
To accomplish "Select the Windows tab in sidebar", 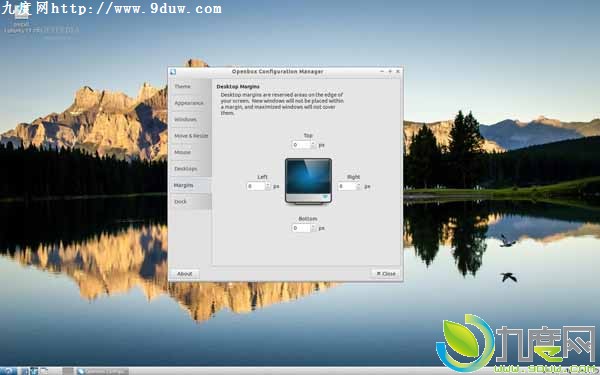I will 190,119.
